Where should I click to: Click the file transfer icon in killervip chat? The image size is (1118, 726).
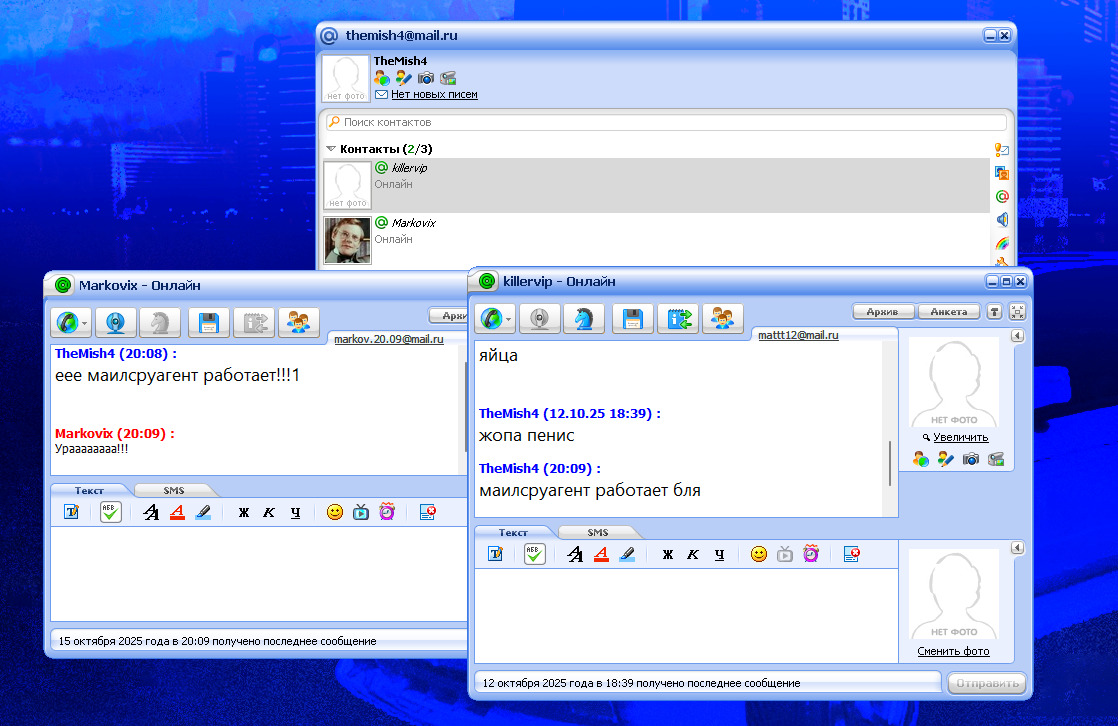[678, 319]
